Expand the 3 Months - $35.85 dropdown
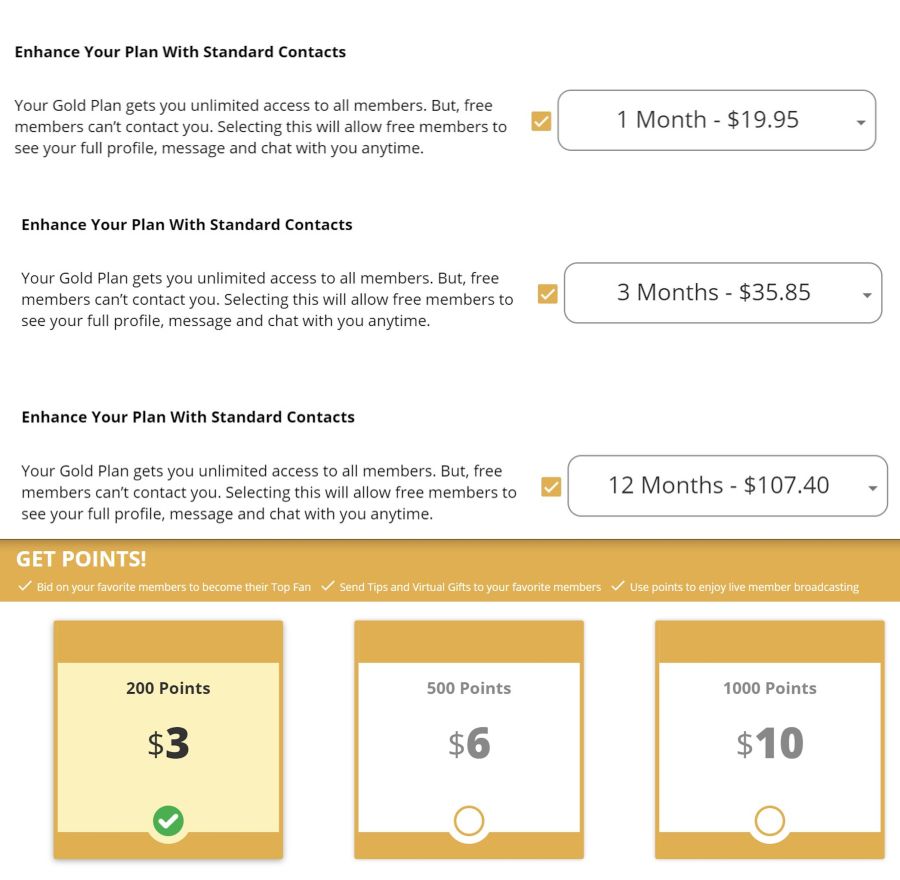The height and width of the screenshot is (880, 900). pyautogui.click(x=723, y=293)
